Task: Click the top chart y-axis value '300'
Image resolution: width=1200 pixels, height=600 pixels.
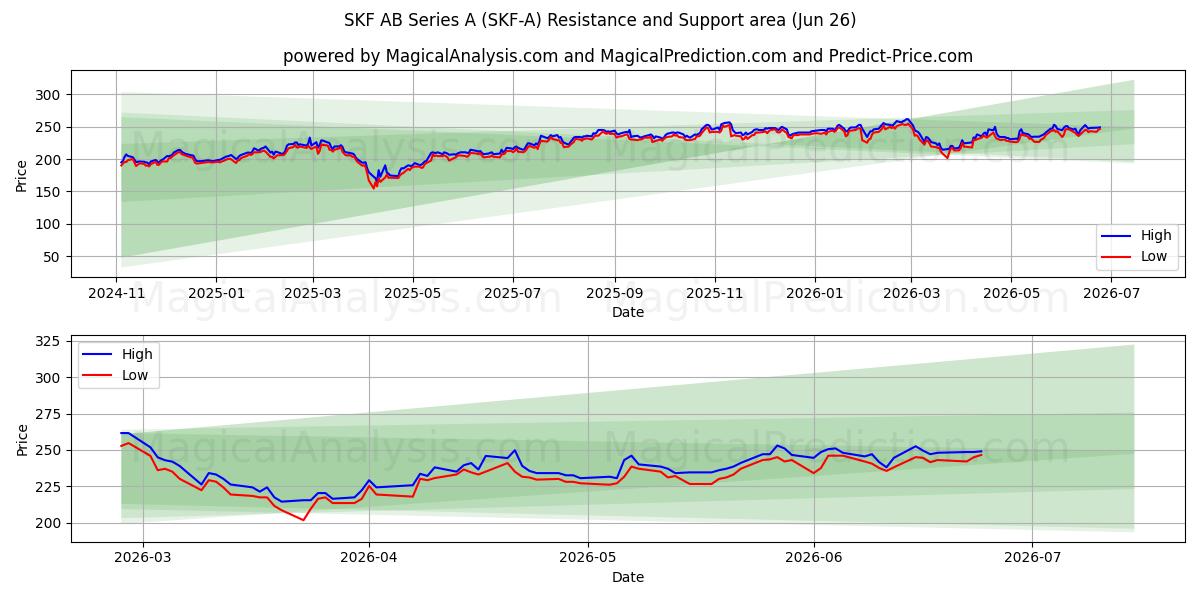Action: [50, 95]
